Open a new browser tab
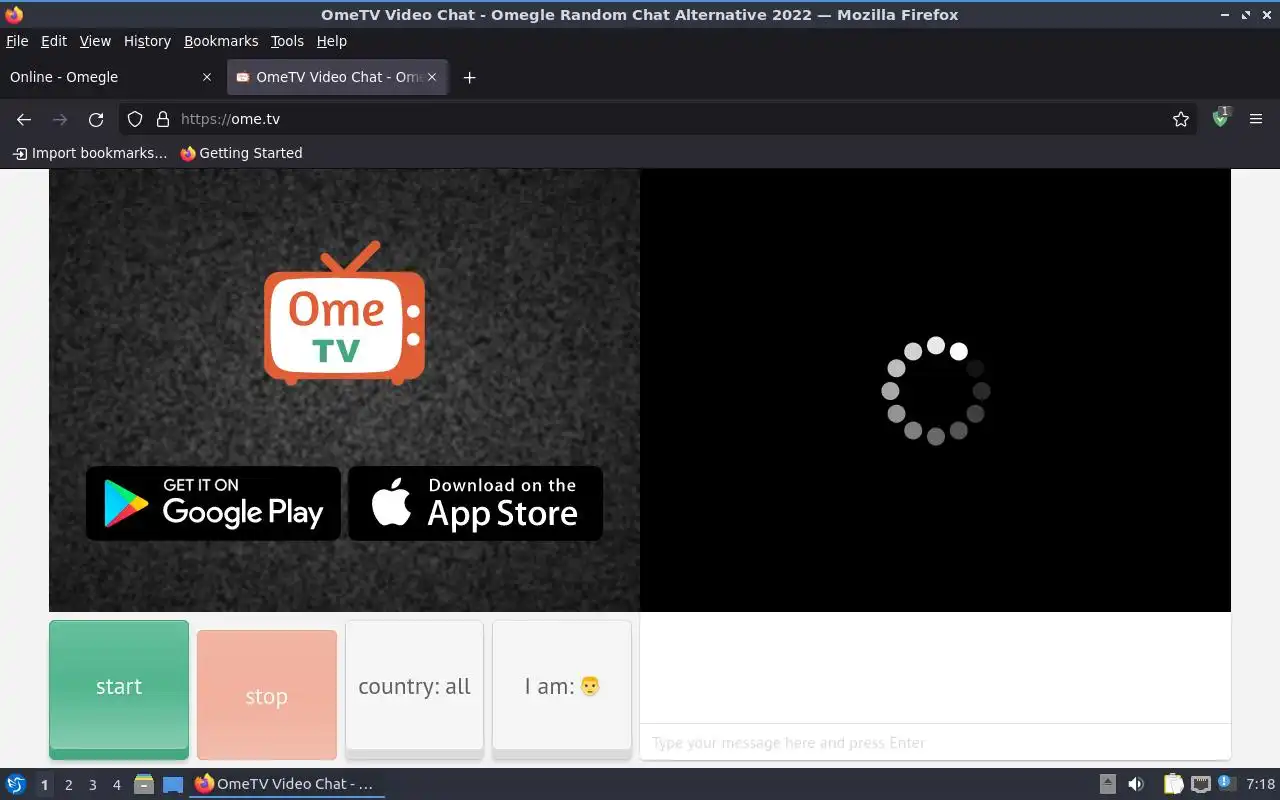1280x800 pixels. click(469, 77)
